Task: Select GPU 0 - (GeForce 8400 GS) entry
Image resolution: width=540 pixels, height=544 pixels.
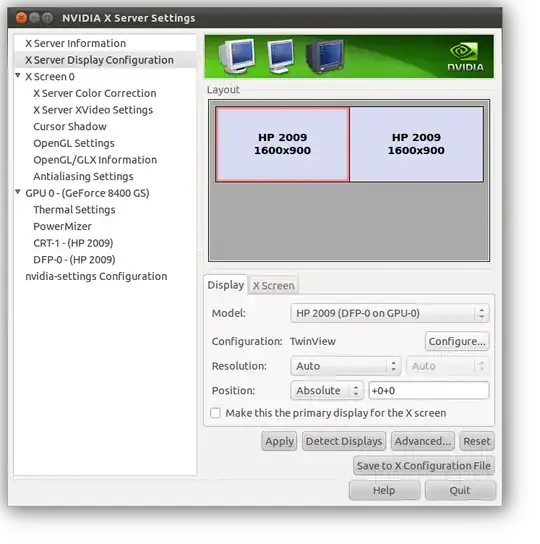Action: [87, 193]
